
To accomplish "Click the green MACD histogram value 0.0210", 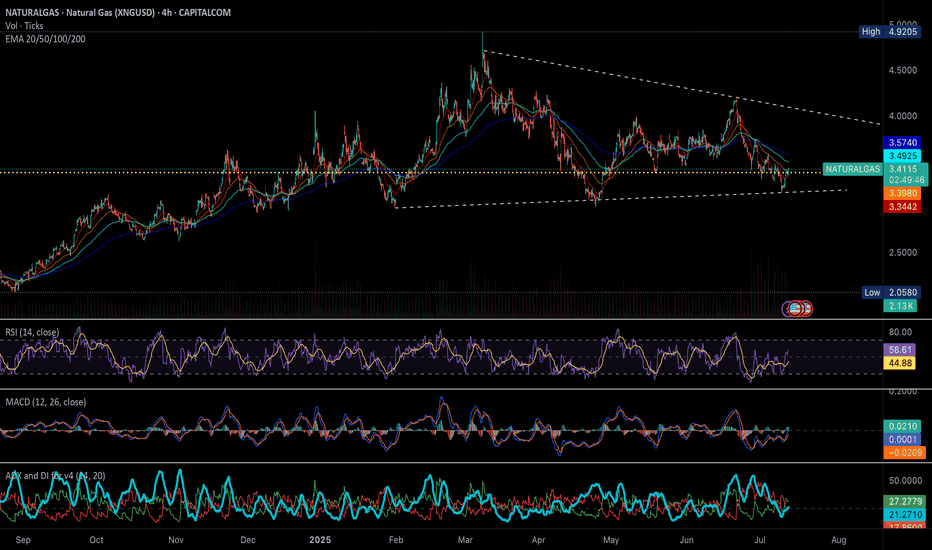I will [x=904, y=426].
